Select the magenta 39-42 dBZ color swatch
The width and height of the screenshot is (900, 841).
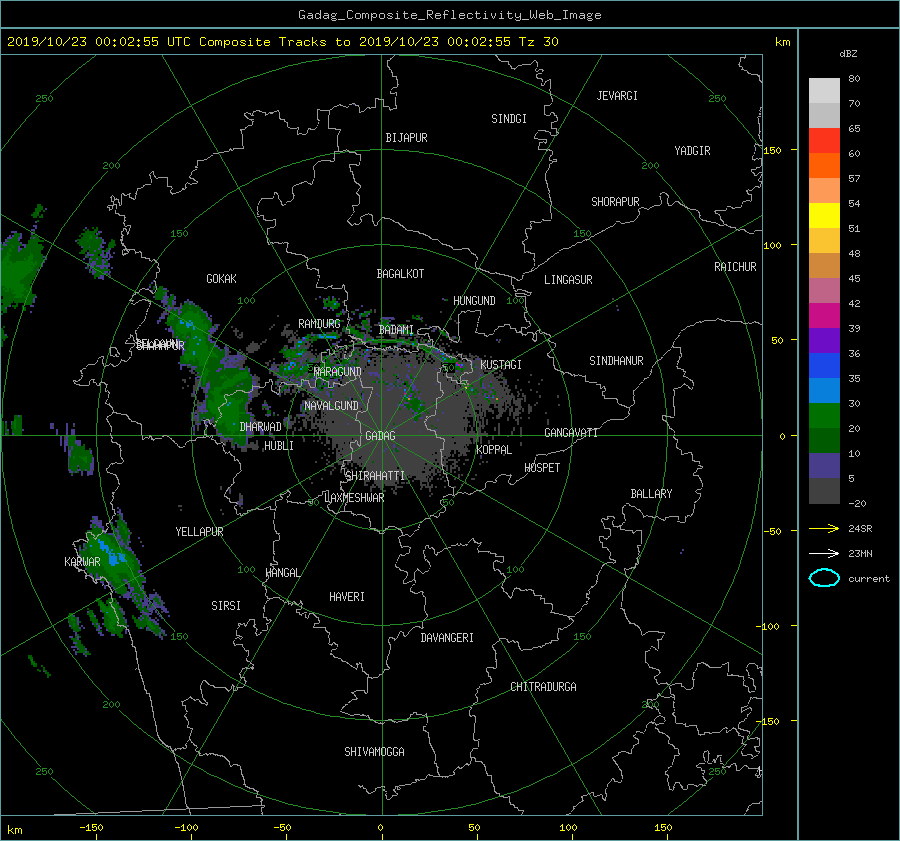824,316
